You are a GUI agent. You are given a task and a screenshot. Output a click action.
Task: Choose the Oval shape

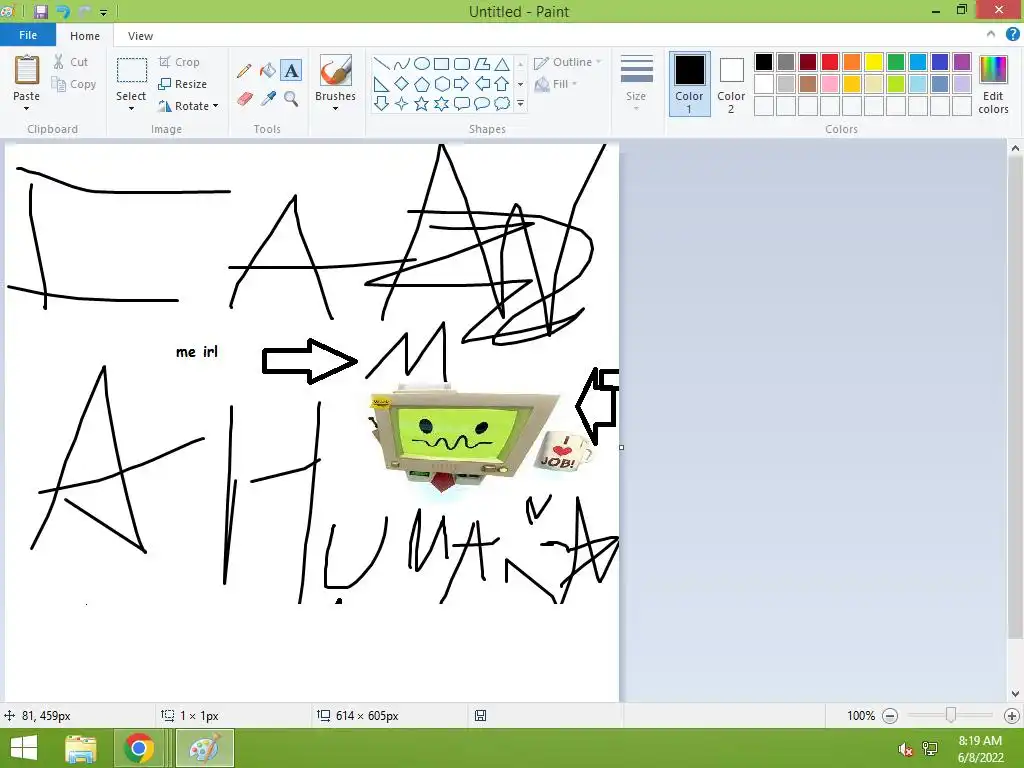pos(422,63)
